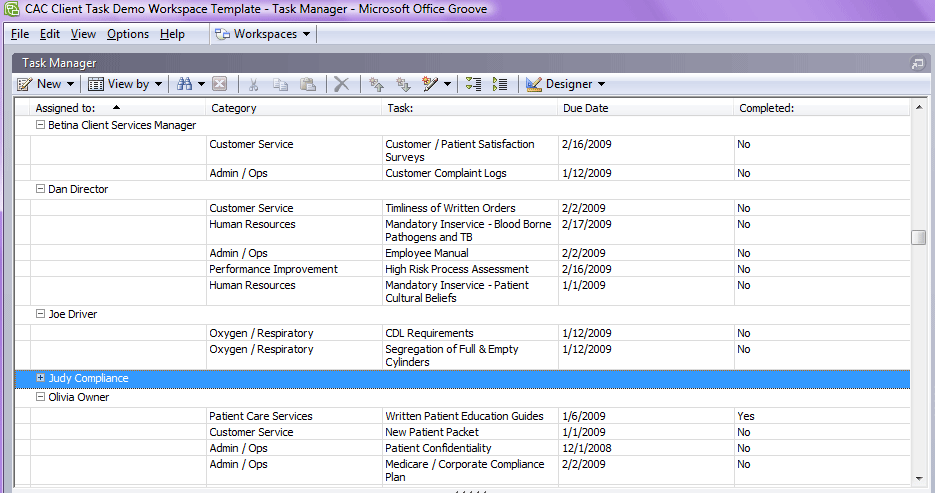Select the CDL Requirements task
Viewport: 935px width, 493px height.
[x=429, y=333]
